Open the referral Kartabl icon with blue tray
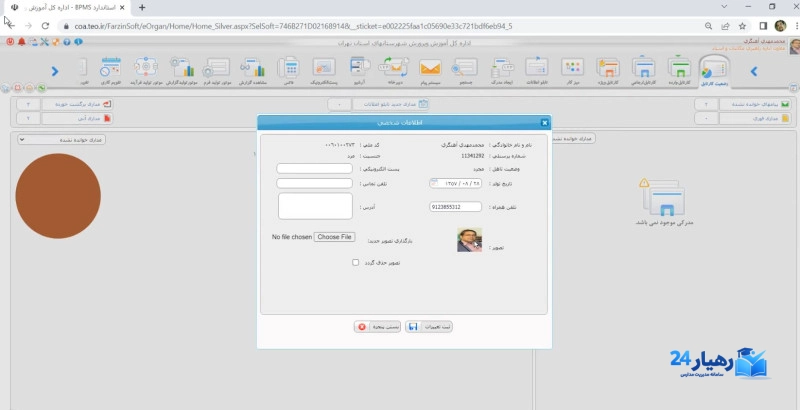 pyautogui.click(x=643, y=70)
